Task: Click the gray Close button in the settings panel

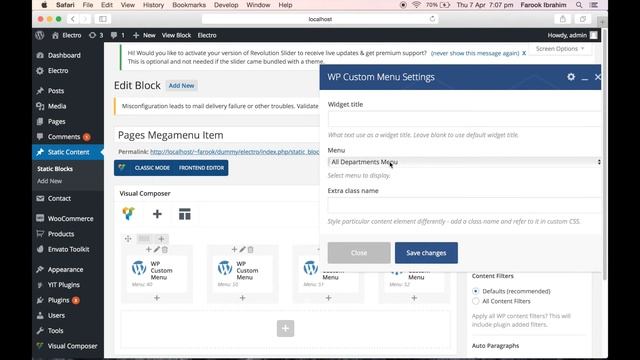Action: [359, 253]
